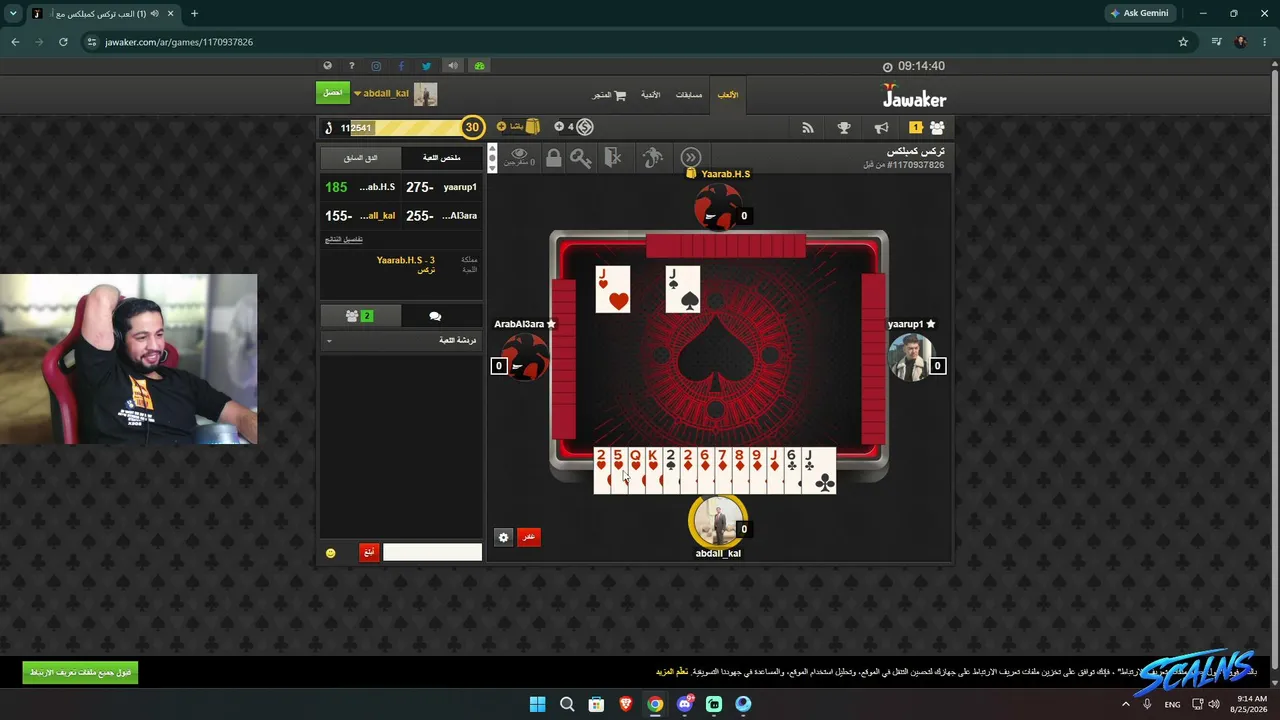Open the تعلّم المزيد learn more cookie link

click(x=672, y=672)
